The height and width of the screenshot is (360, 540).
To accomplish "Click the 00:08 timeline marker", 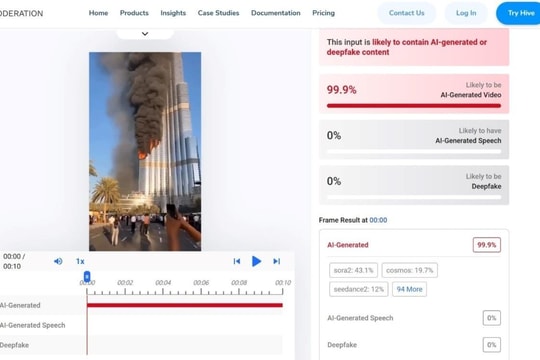I will click(x=239, y=282).
